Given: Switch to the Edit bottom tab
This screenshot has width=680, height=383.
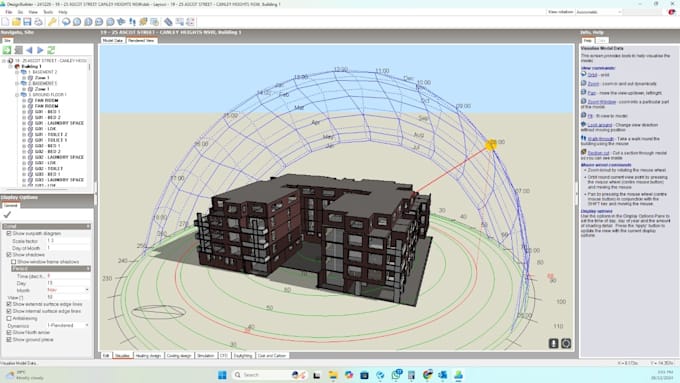Looking at the screenshot, I should [x=106, y=356].
